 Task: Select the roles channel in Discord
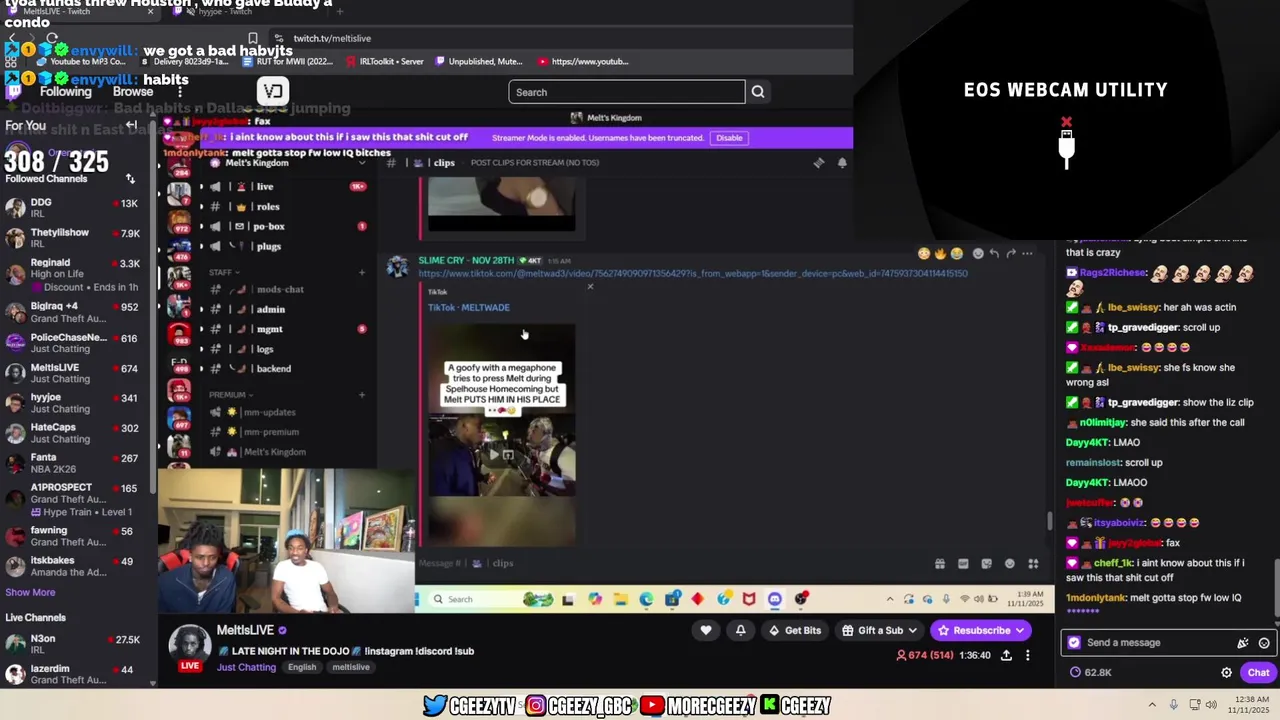[x=268, y=207]
